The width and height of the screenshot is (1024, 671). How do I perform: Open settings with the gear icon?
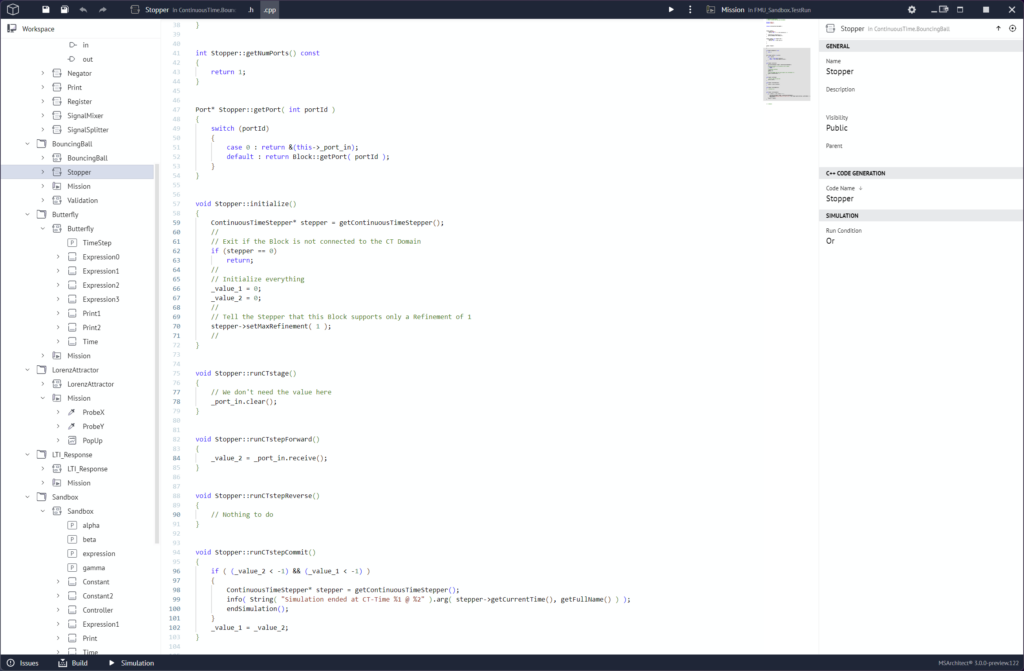pos(912,10)
